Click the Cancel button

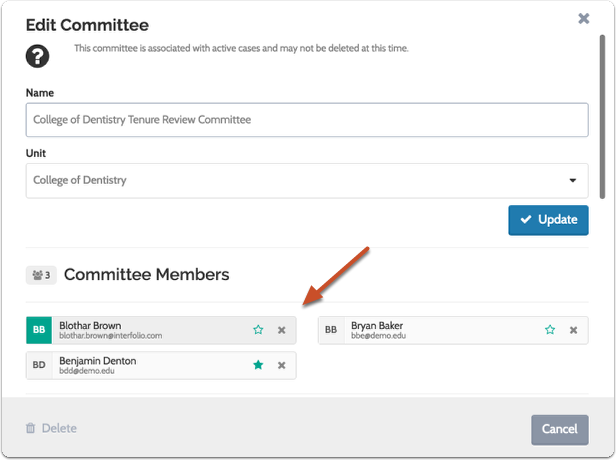559,430
